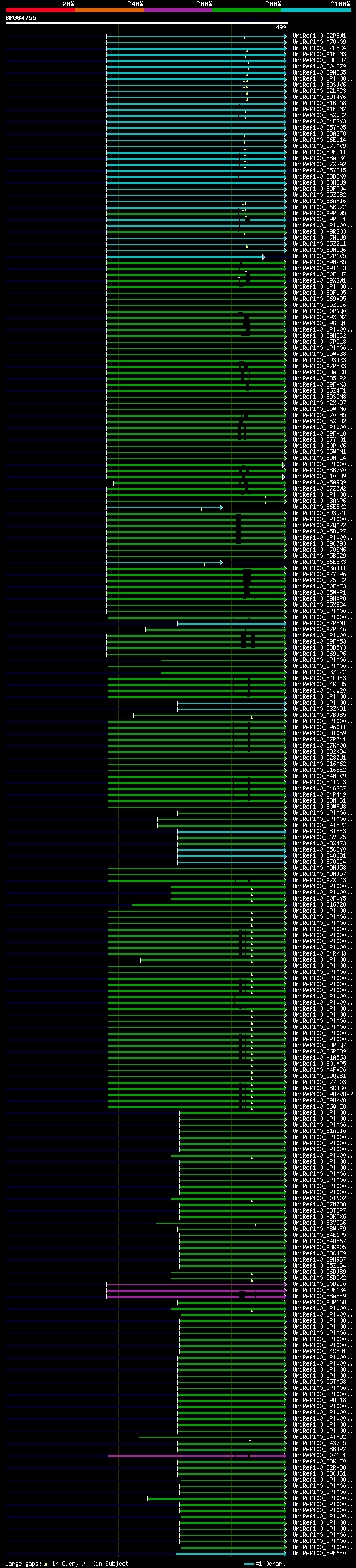Click the purple alignment bar for B9F134

(x=196, y=1290)
